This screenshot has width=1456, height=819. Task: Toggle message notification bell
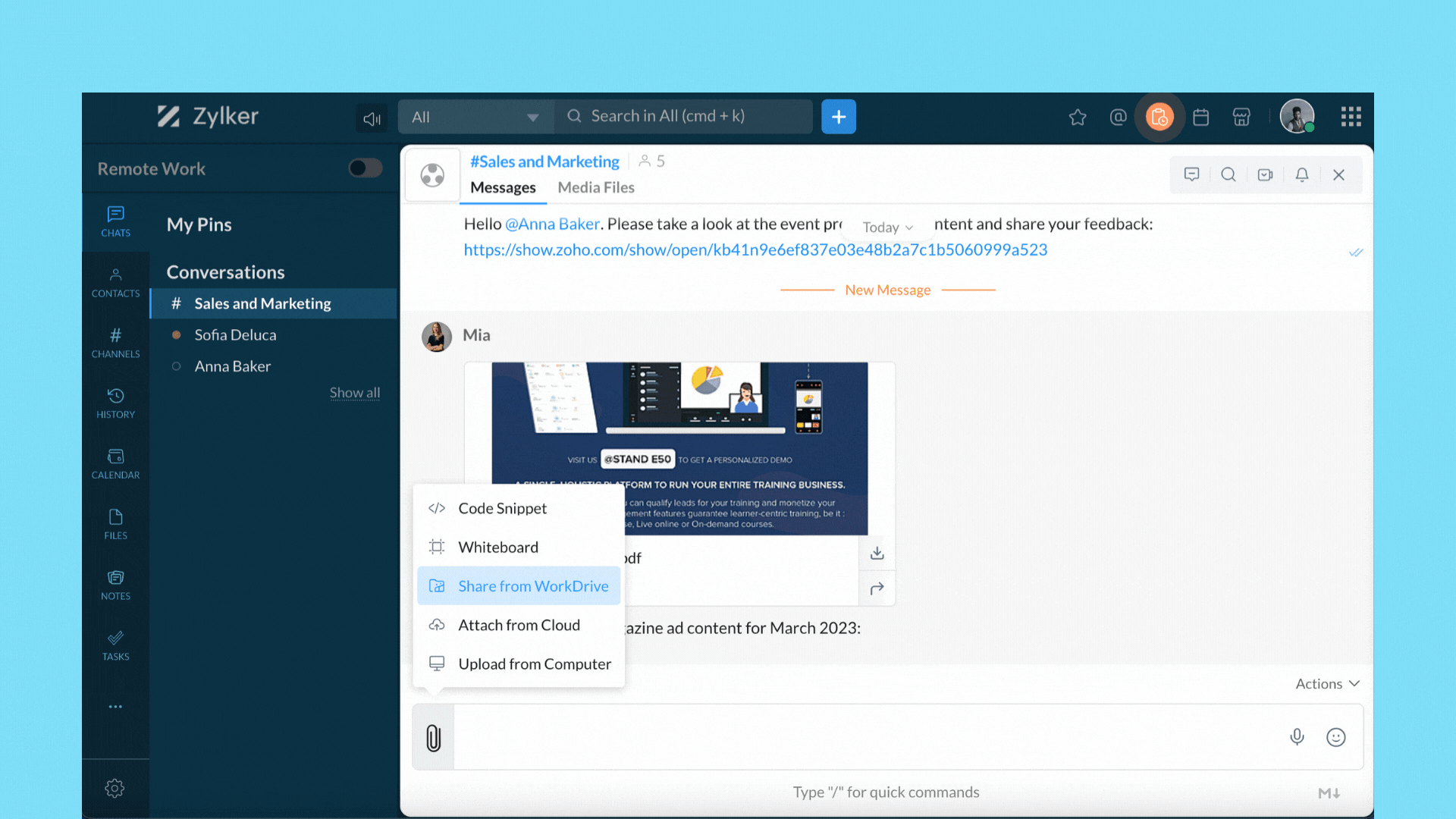point(1301,174)
